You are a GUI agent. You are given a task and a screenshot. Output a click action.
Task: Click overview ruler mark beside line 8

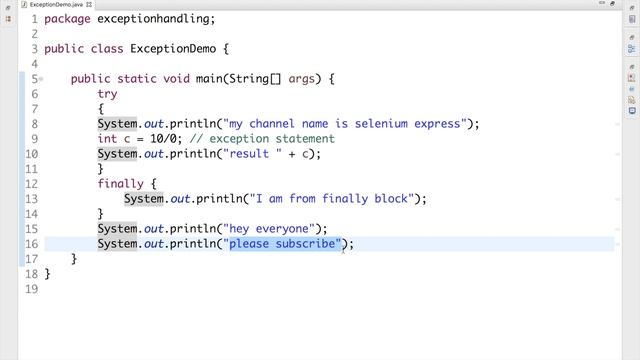point(618,124)
